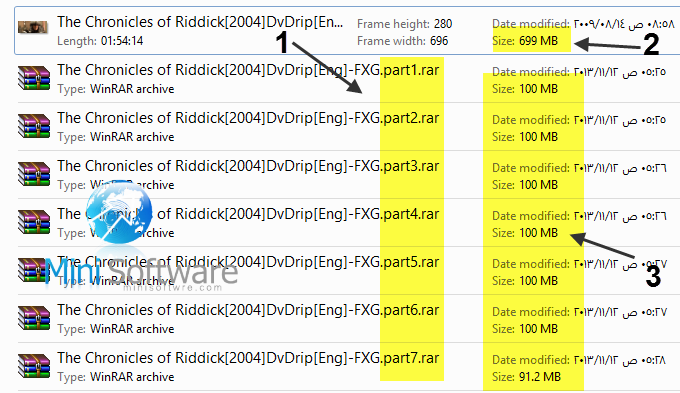Viewport: 680px width, 393px height.
Task: Click the Date modified text of part3.rar
Action: tap(579, 168)
